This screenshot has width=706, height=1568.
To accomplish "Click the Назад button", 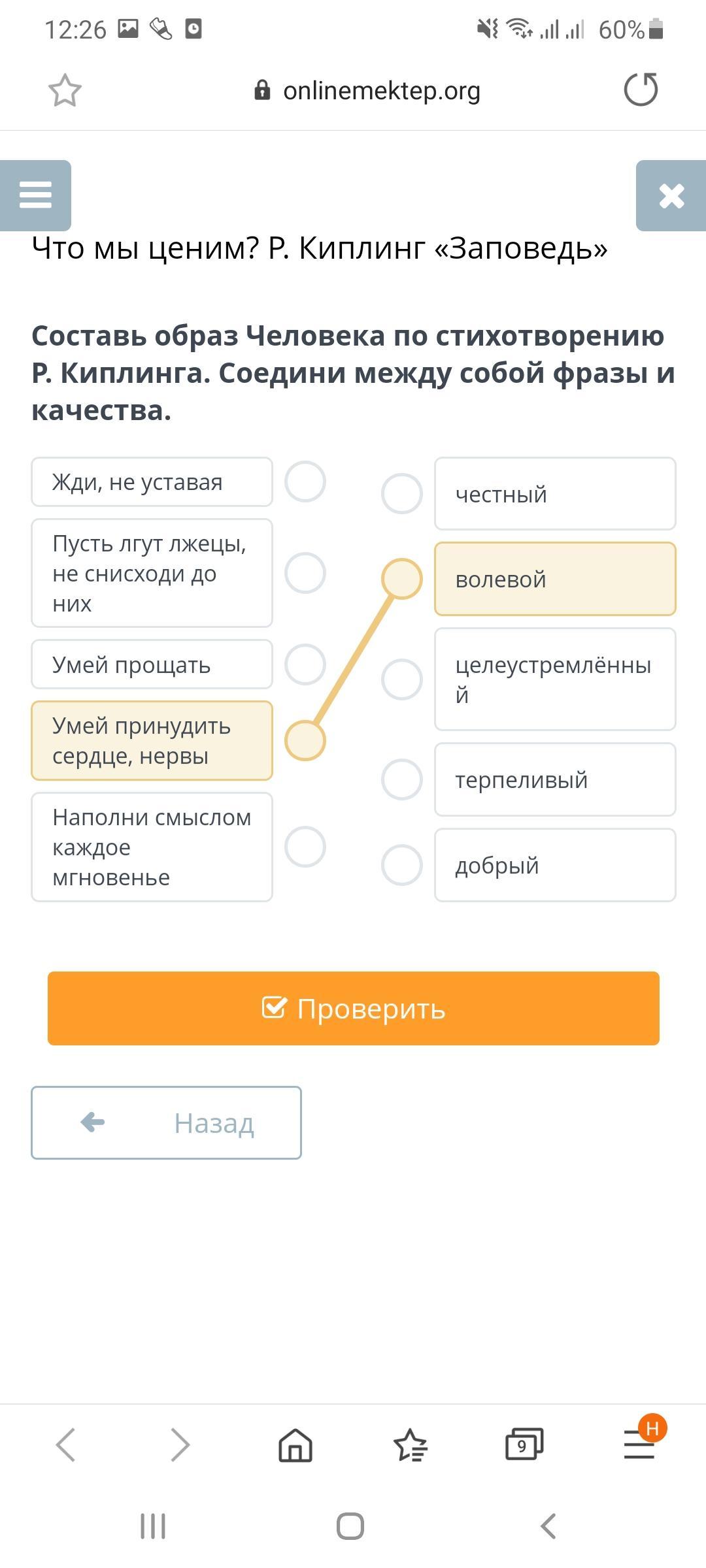I will 166,1123.
